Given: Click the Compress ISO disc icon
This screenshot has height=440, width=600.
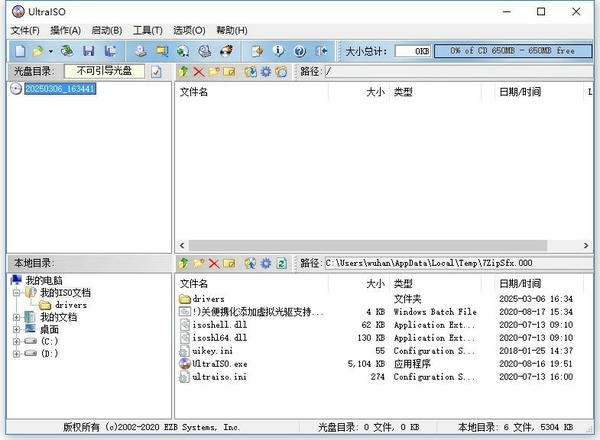Looking at the screenshot, I should 183,51.
